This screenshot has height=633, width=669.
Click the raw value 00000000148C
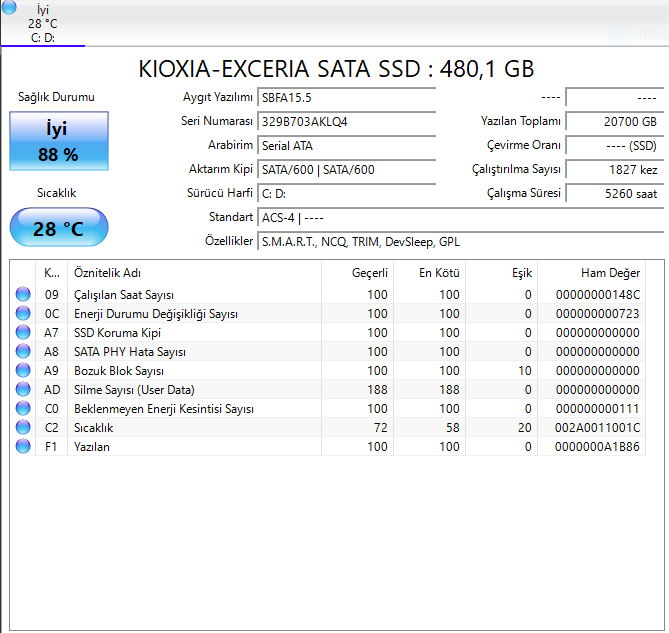tap(597, 295)
